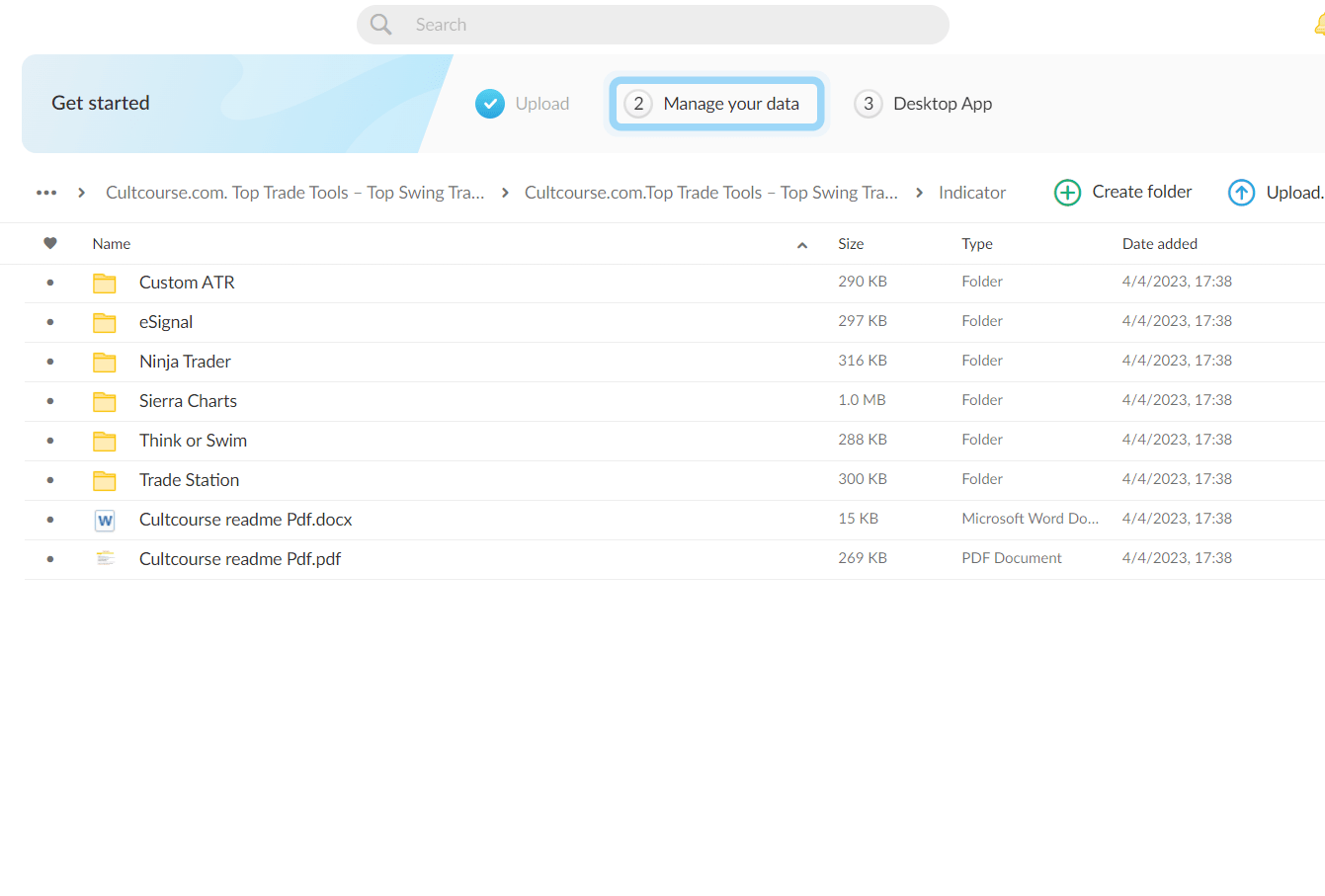
Task: Click the blue Upload arrow icon
Action: click(x=1241, y=193)
